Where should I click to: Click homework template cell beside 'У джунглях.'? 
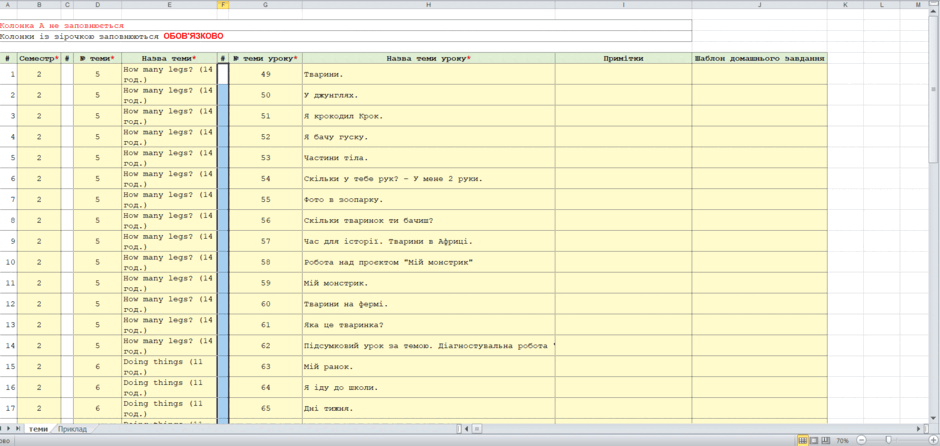(760, 95)
